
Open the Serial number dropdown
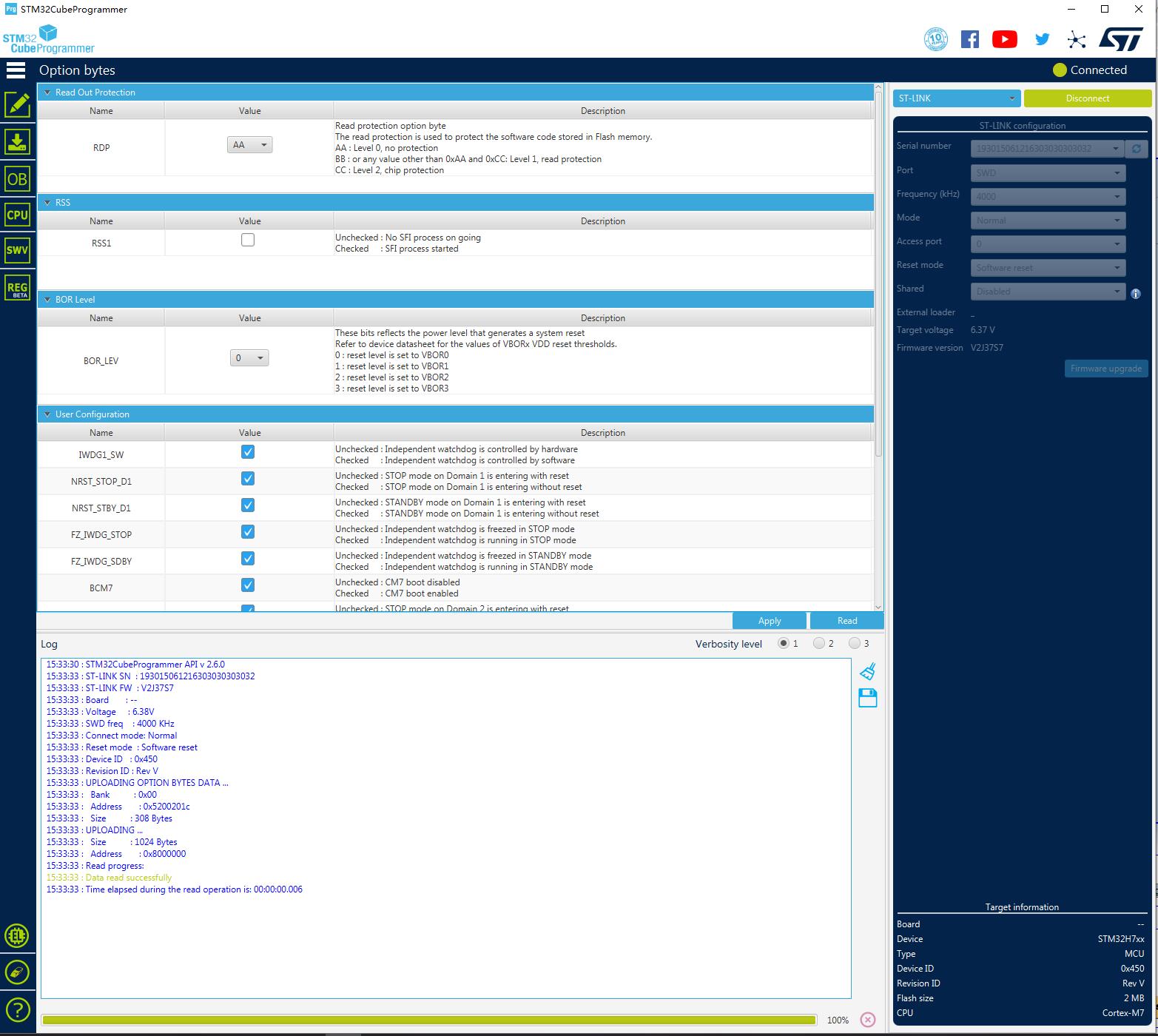tap(1048, 149)
